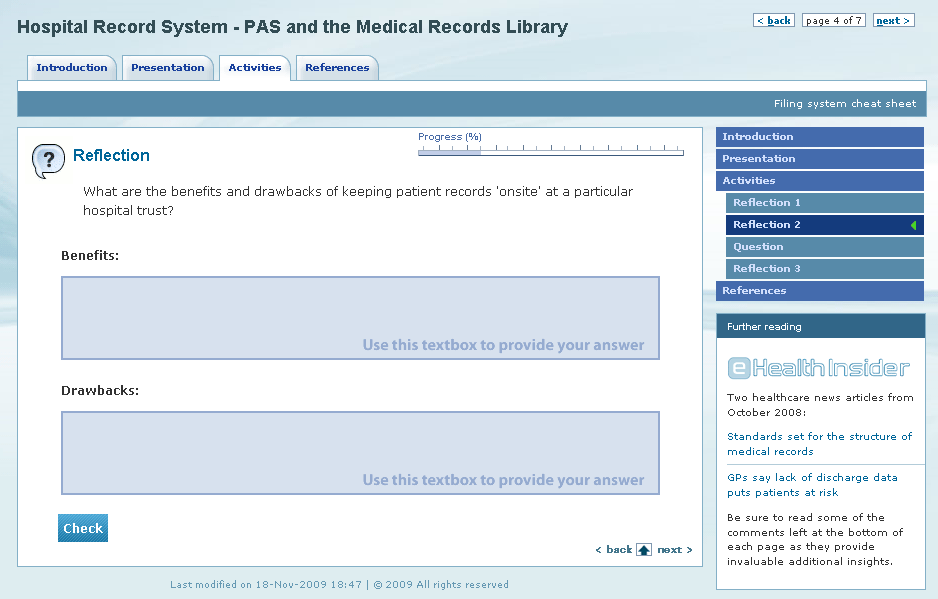938x599 pixels.
Task: Click the Reflection heading text
Action: click(111, 156)
